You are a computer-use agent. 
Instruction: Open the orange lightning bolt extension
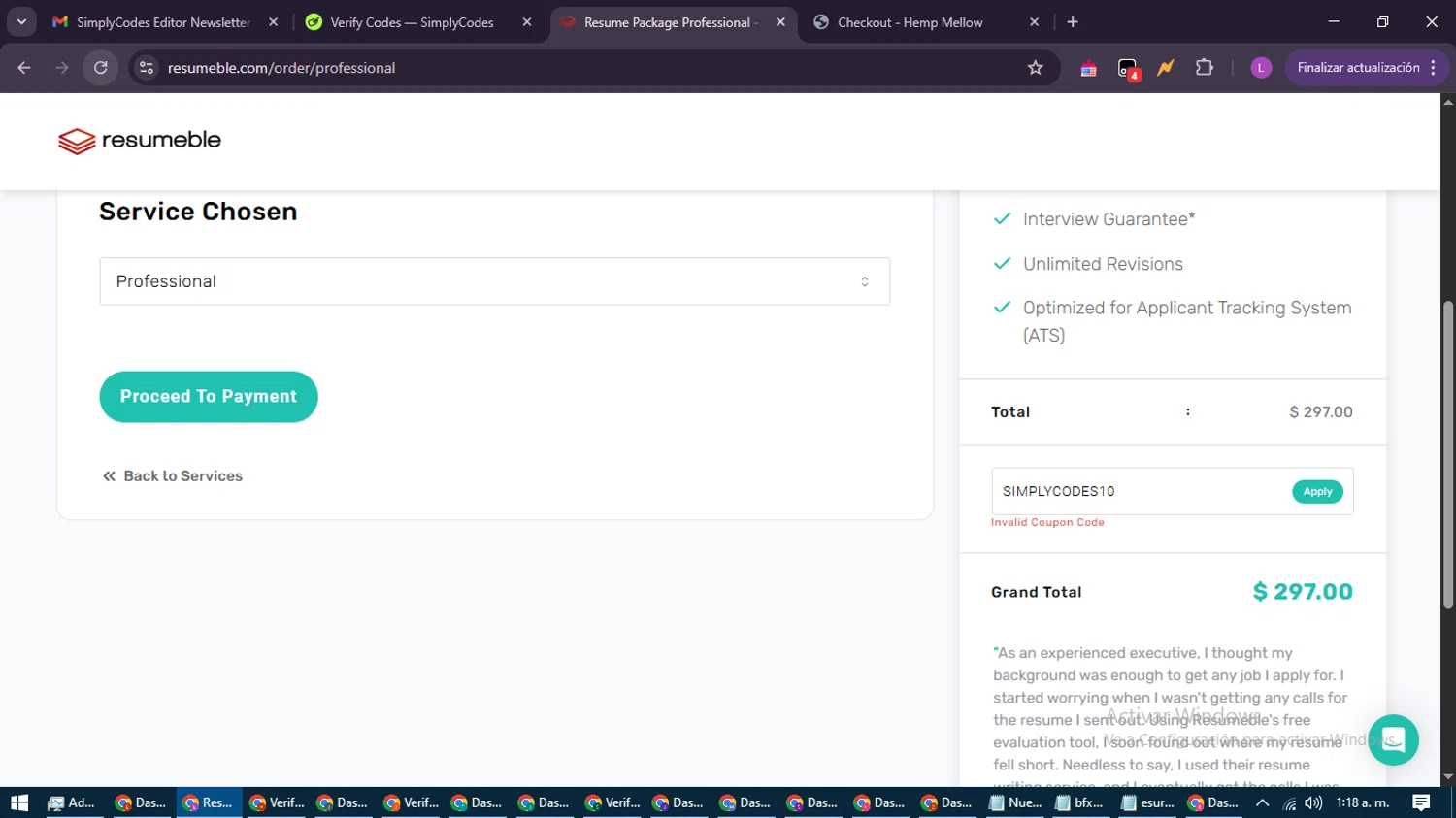pyautogui.click(x=1166, y=68)
